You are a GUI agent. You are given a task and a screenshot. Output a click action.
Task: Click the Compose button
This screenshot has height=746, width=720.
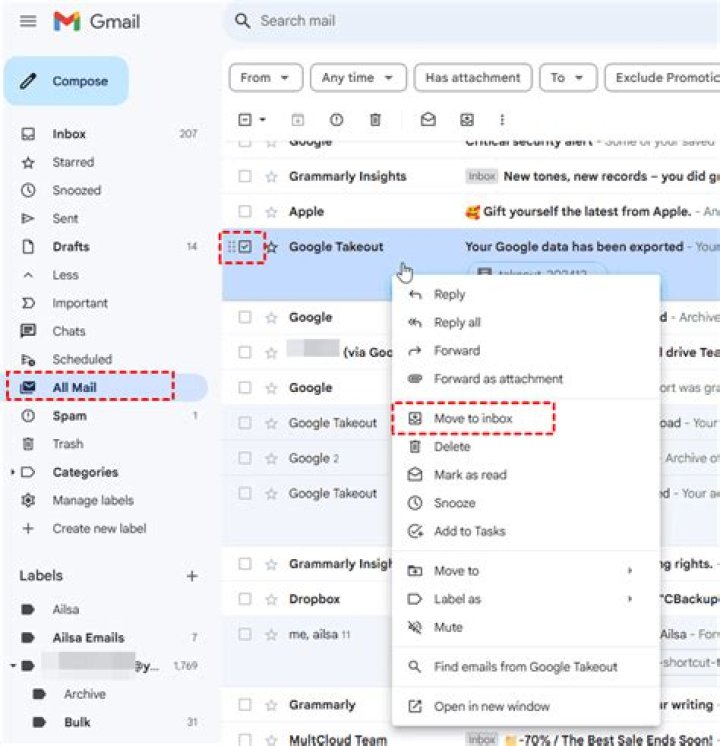[x=67, y=81]
